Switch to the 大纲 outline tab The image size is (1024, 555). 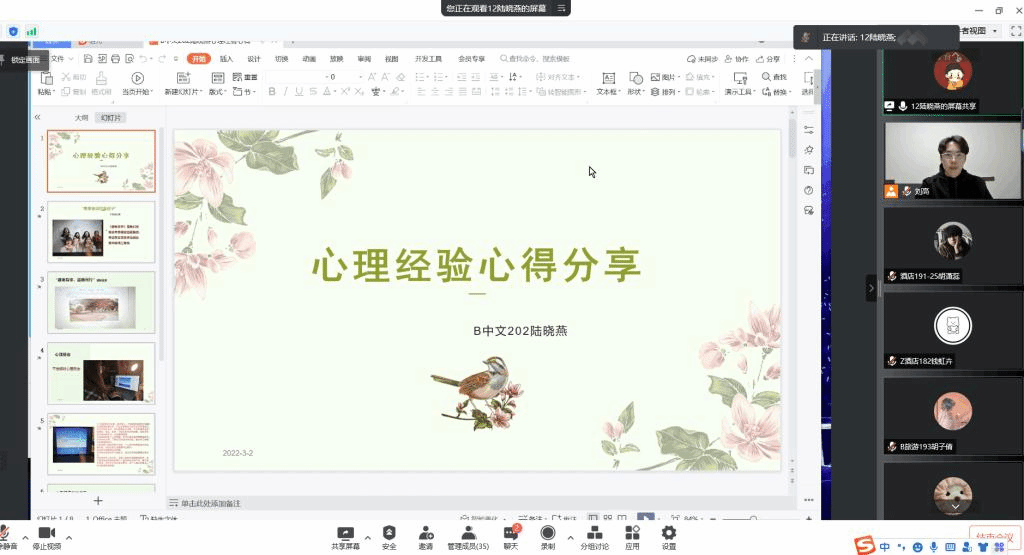point(81,117)
